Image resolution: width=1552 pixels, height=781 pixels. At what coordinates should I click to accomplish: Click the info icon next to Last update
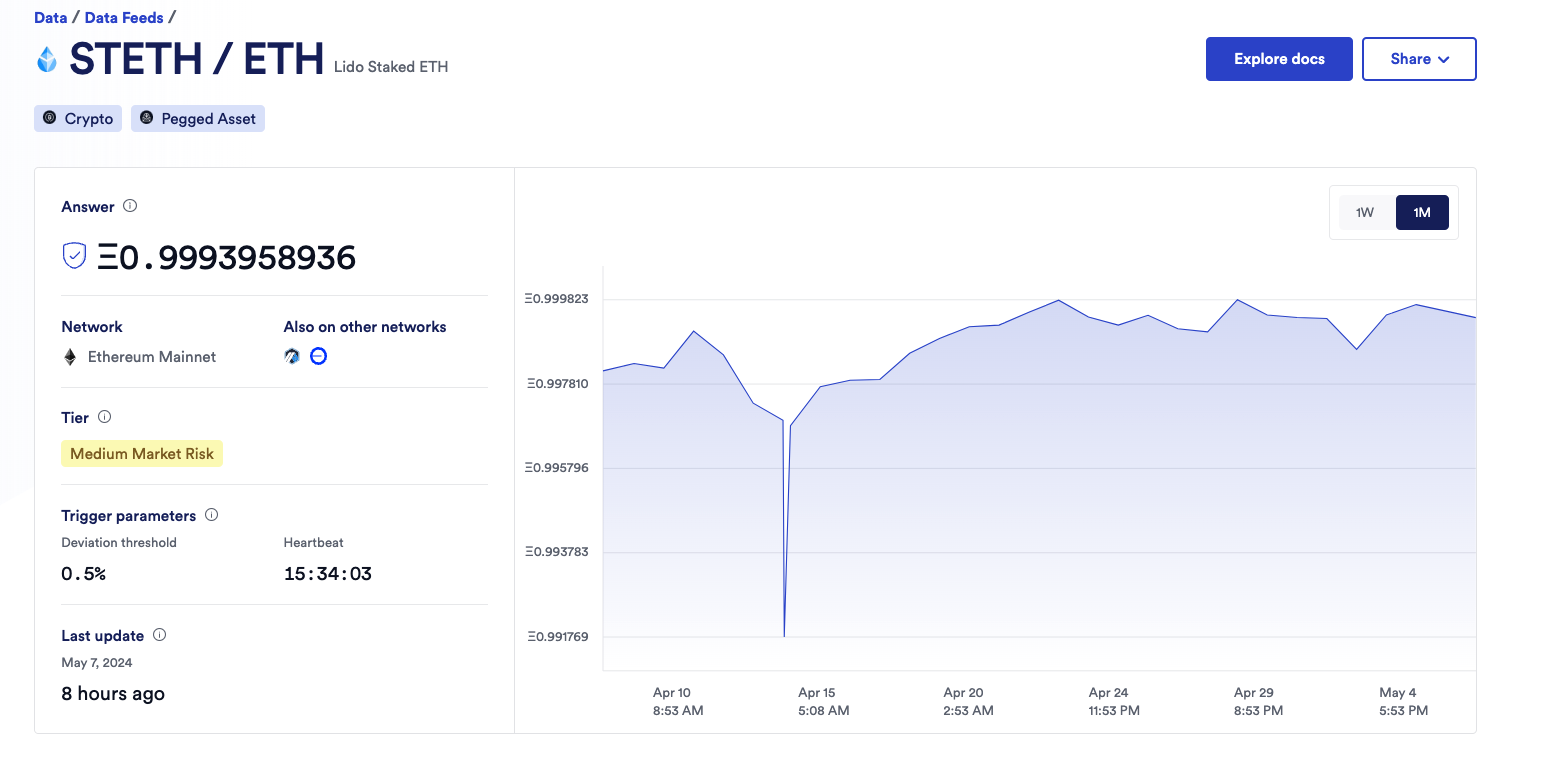pos(159,635)
